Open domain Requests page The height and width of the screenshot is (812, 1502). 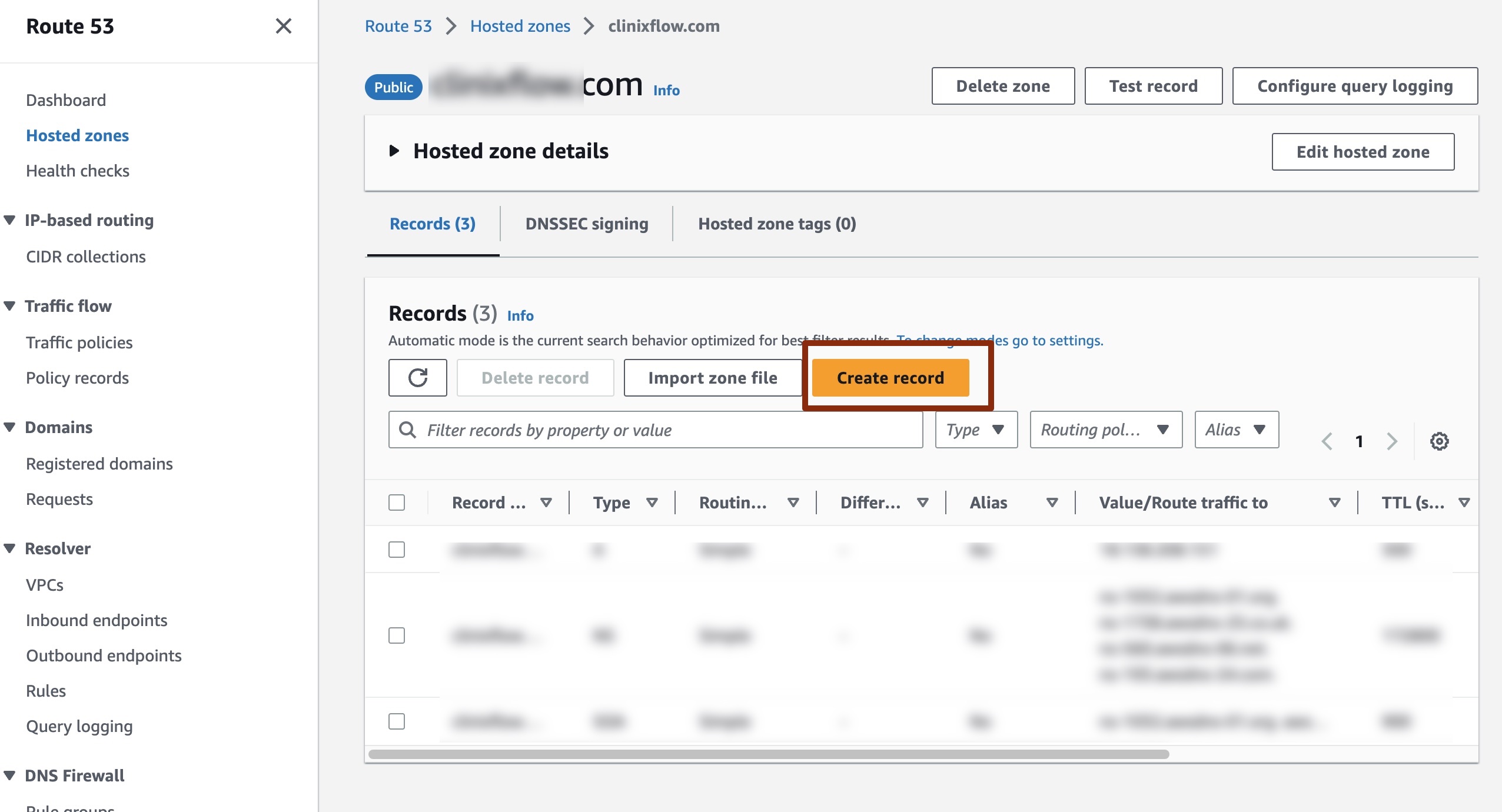pos(59,499)
